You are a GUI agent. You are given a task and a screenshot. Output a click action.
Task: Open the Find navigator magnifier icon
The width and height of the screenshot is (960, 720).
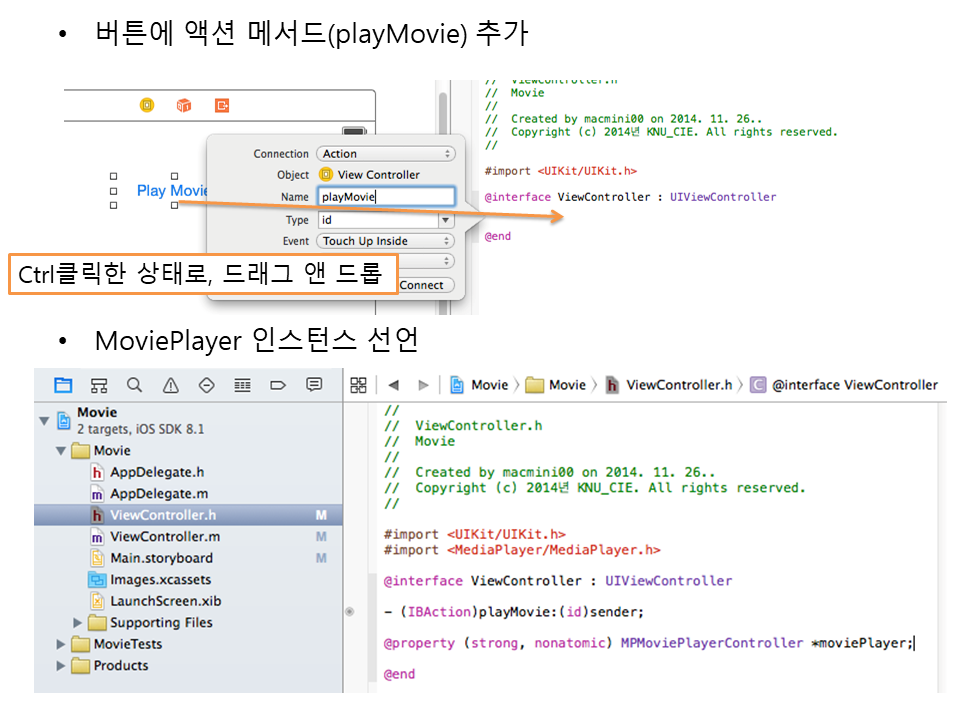tap(134, 385)
